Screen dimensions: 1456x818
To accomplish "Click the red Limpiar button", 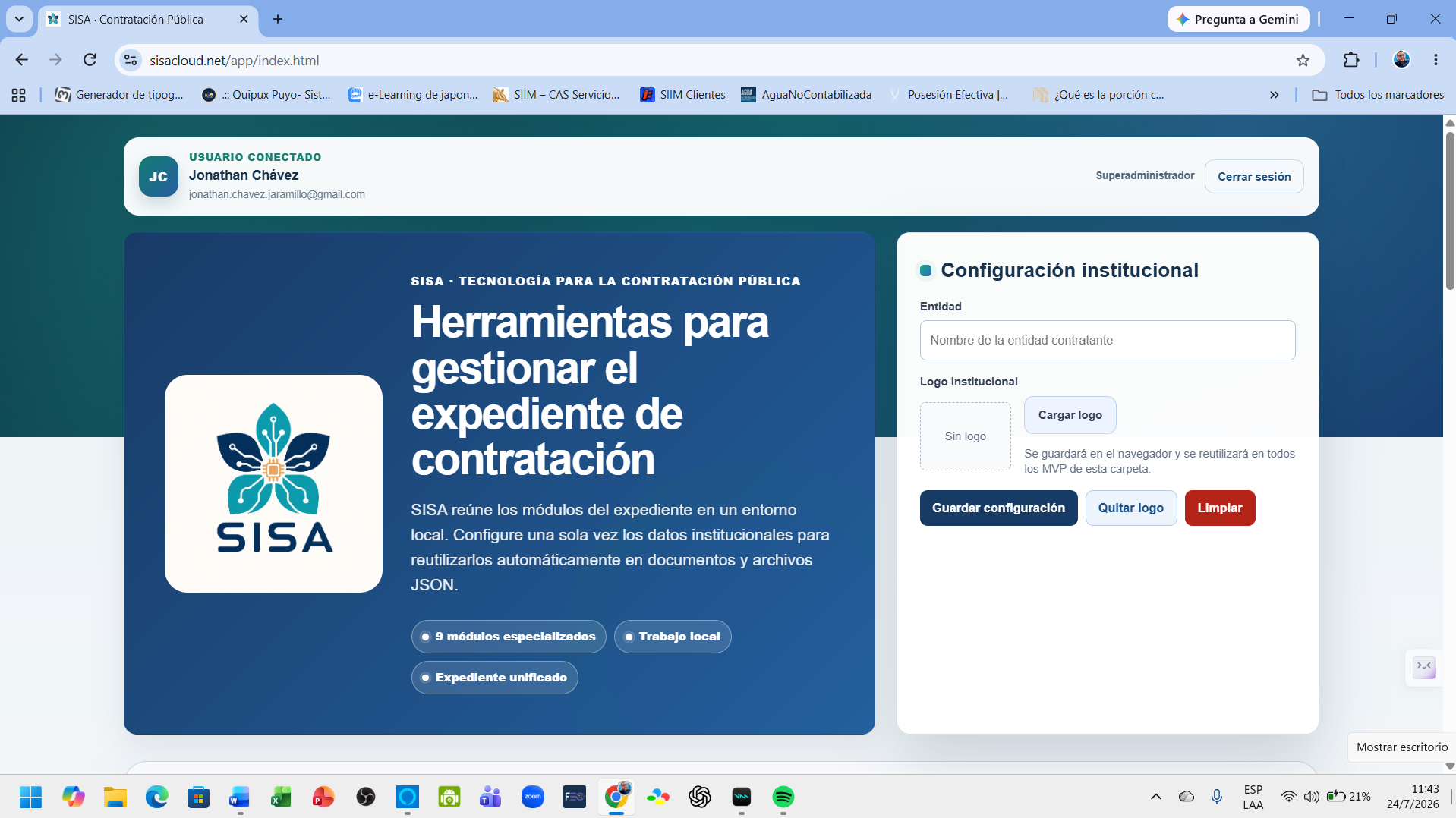I will coord(1219,508).
